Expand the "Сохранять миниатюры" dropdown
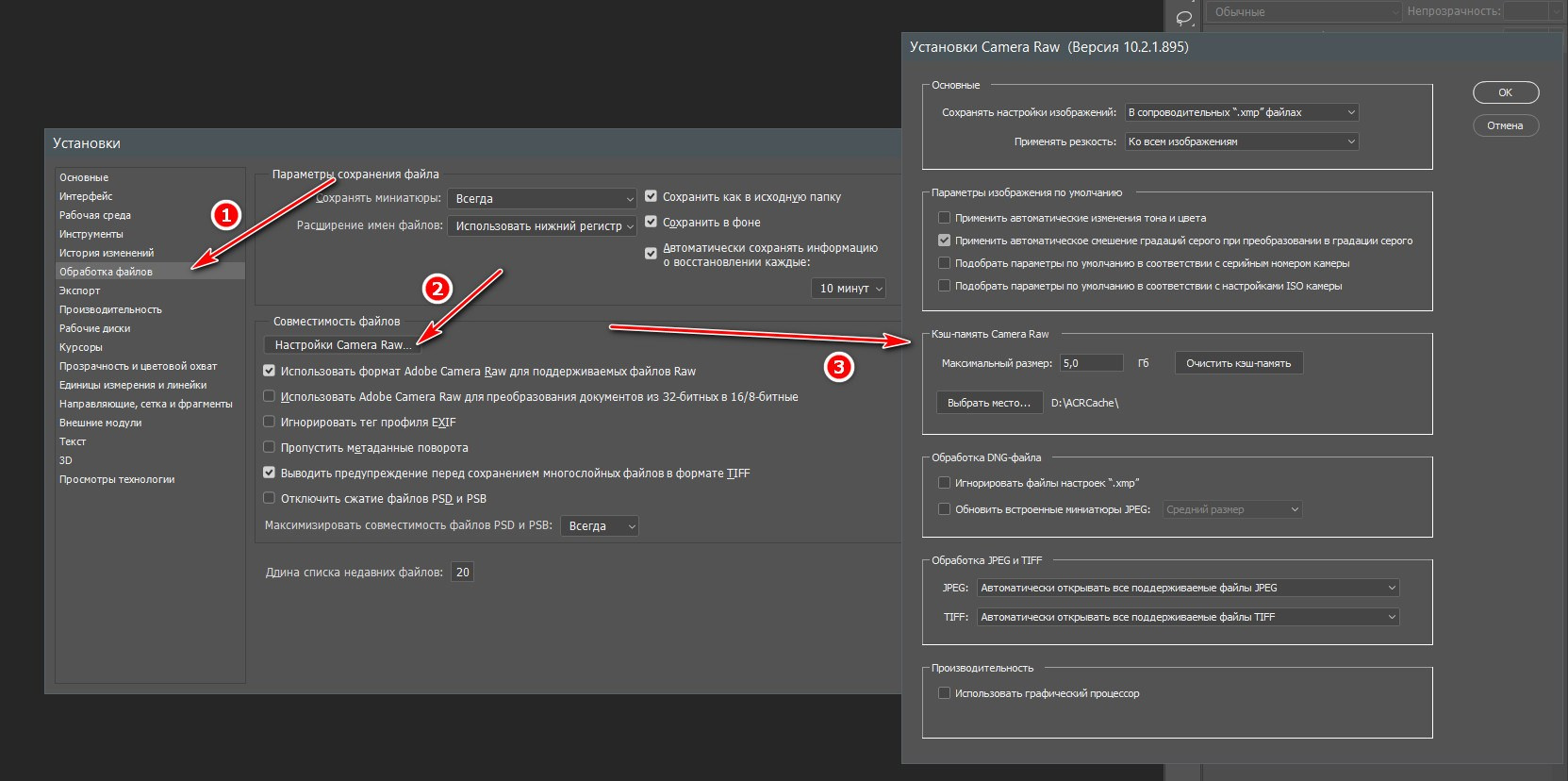This screenshot has width=1568, height=781. tap(542, 199)
